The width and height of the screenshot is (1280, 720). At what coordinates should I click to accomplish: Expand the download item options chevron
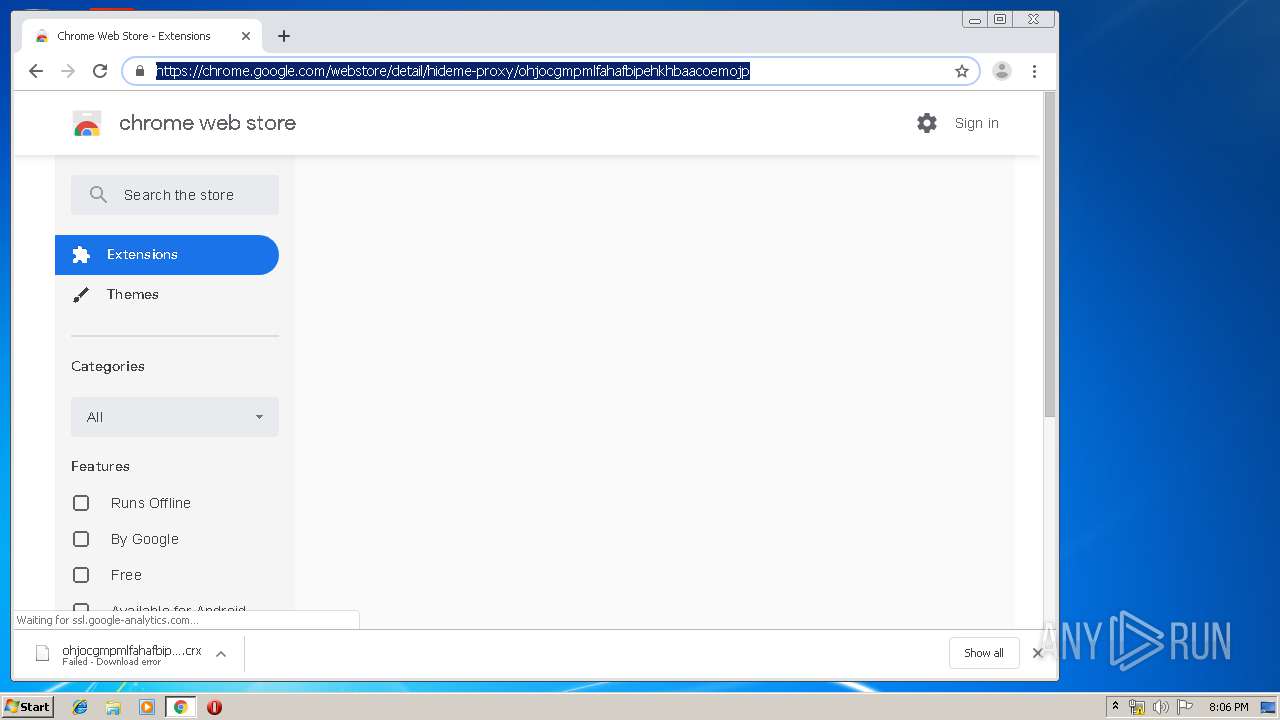pos(221,654)
